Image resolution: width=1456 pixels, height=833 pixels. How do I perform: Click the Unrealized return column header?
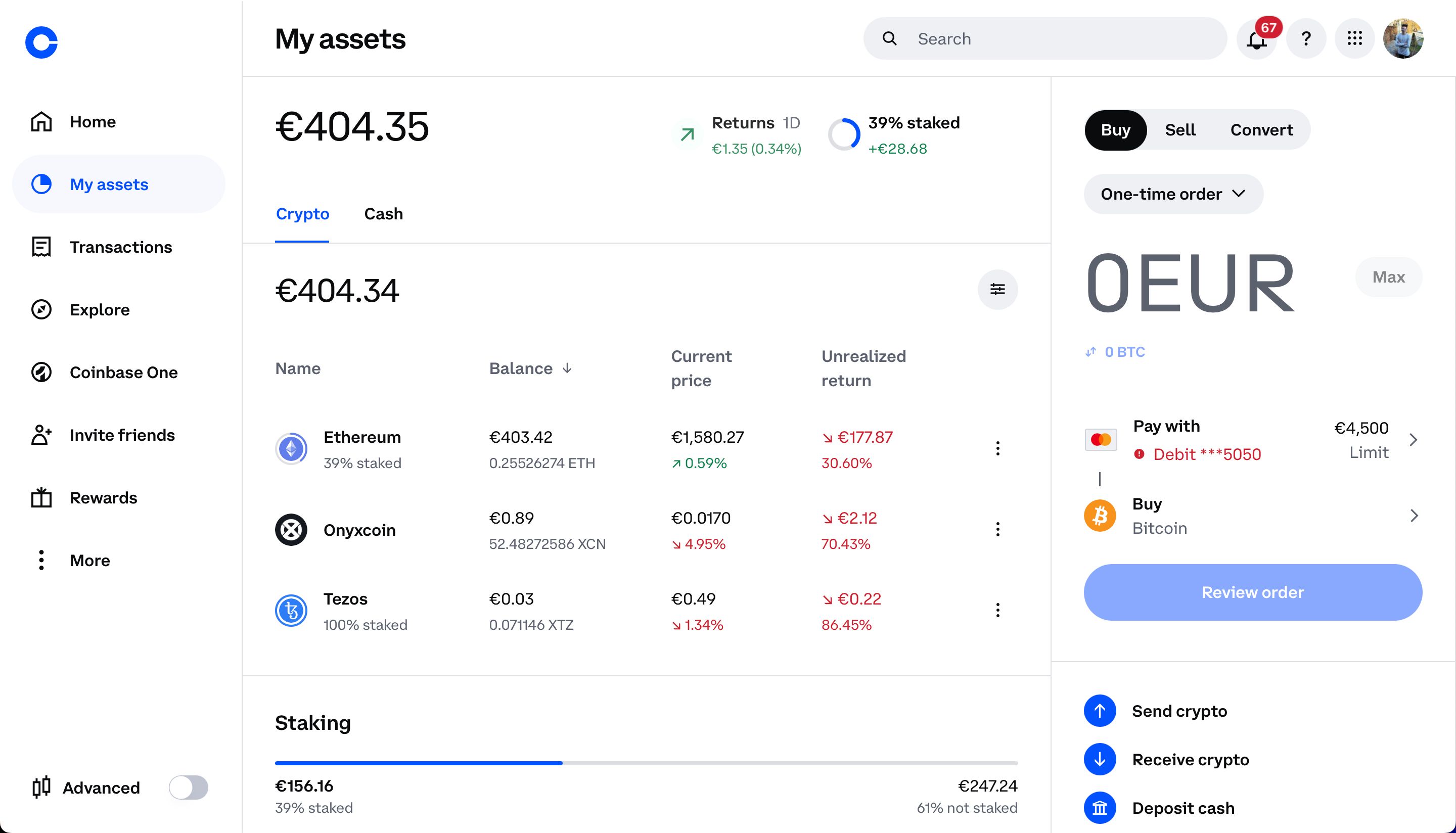coord(863,368)
